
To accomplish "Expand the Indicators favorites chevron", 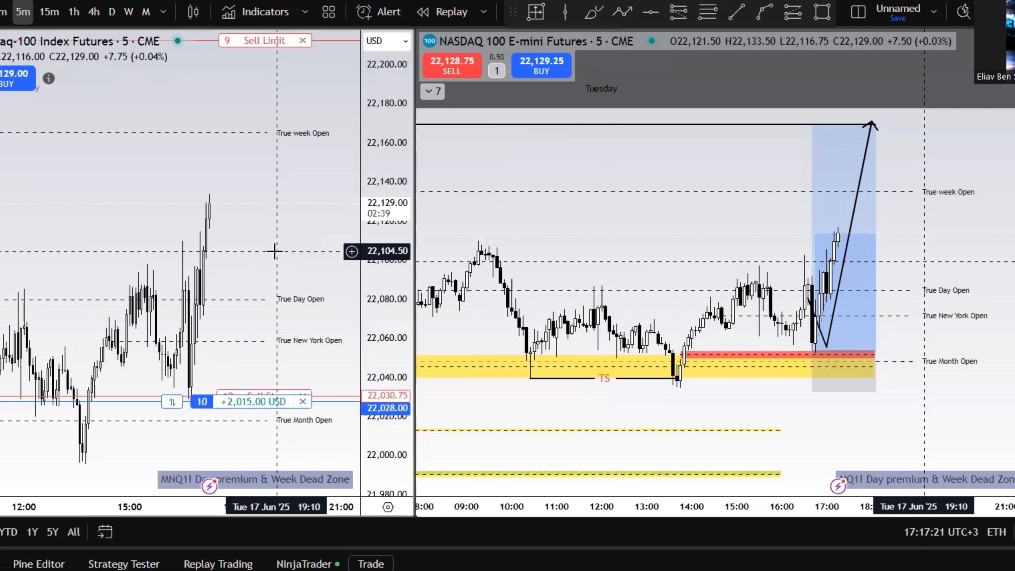I will click(304, 12).
